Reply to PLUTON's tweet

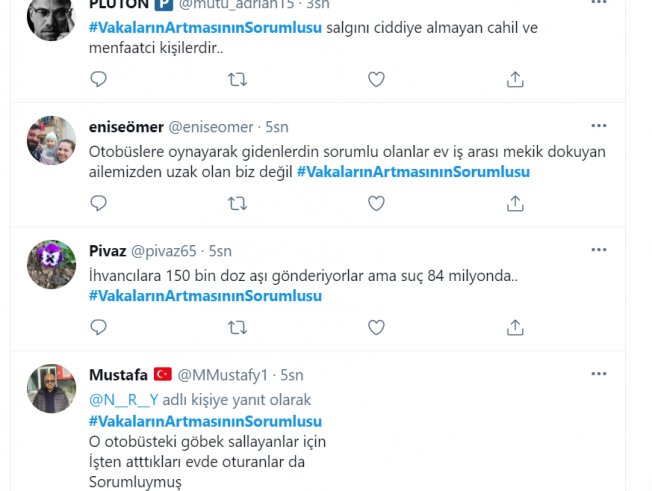coord(98,79)
